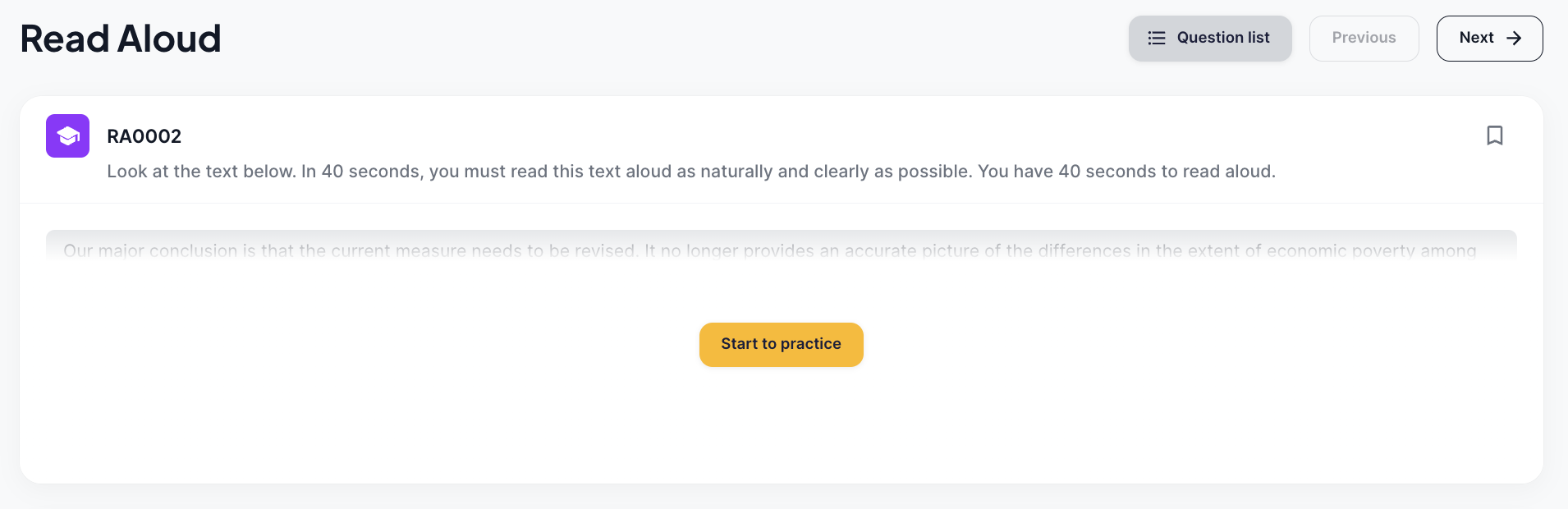This screenshot has height=509, width=1568.
Task: Click the RA0002 question code label
Action: point(144,136)
